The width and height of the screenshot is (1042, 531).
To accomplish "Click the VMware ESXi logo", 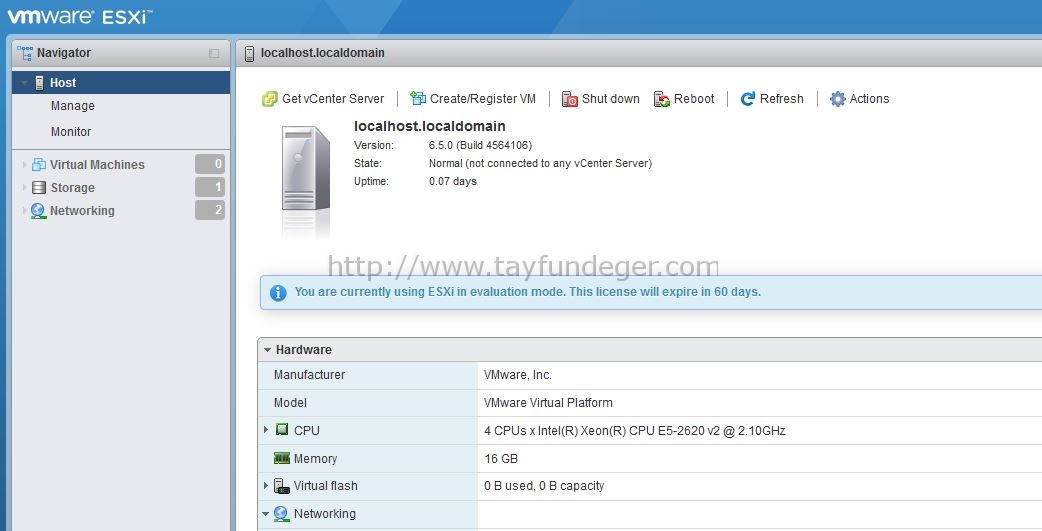I will (x=80, y=17).
